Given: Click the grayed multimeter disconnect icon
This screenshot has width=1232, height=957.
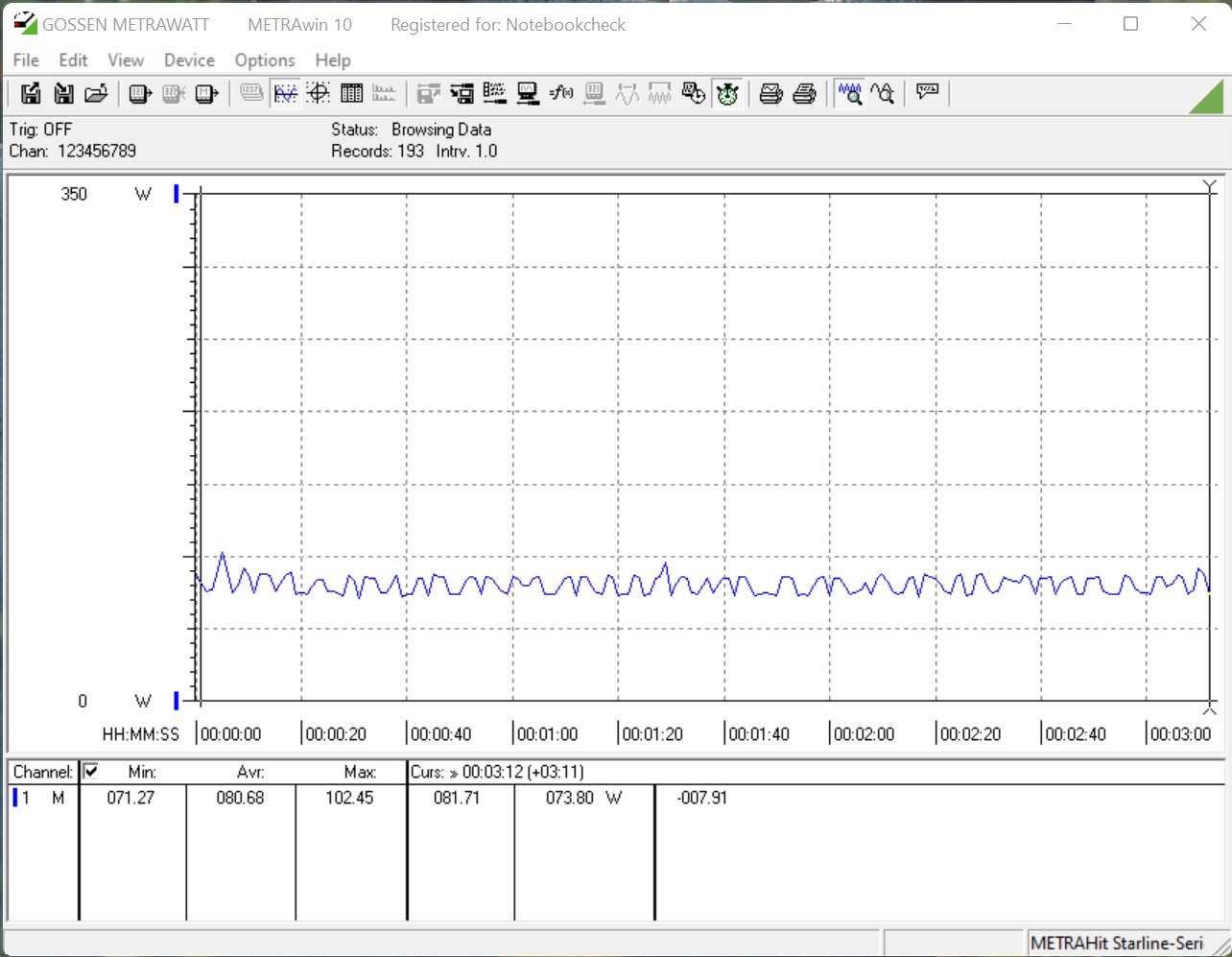Looking at the screenshot, I should pyautogui.click(x=174, y=93).
